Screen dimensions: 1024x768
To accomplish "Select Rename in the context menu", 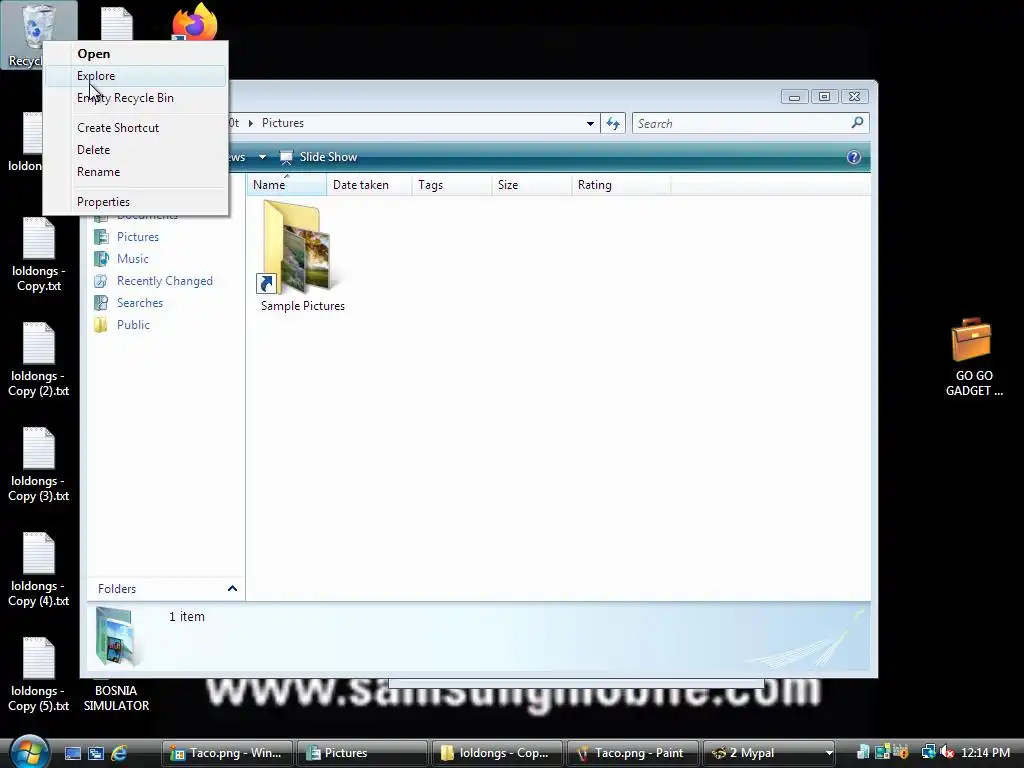I will click(x=136, y=172).
